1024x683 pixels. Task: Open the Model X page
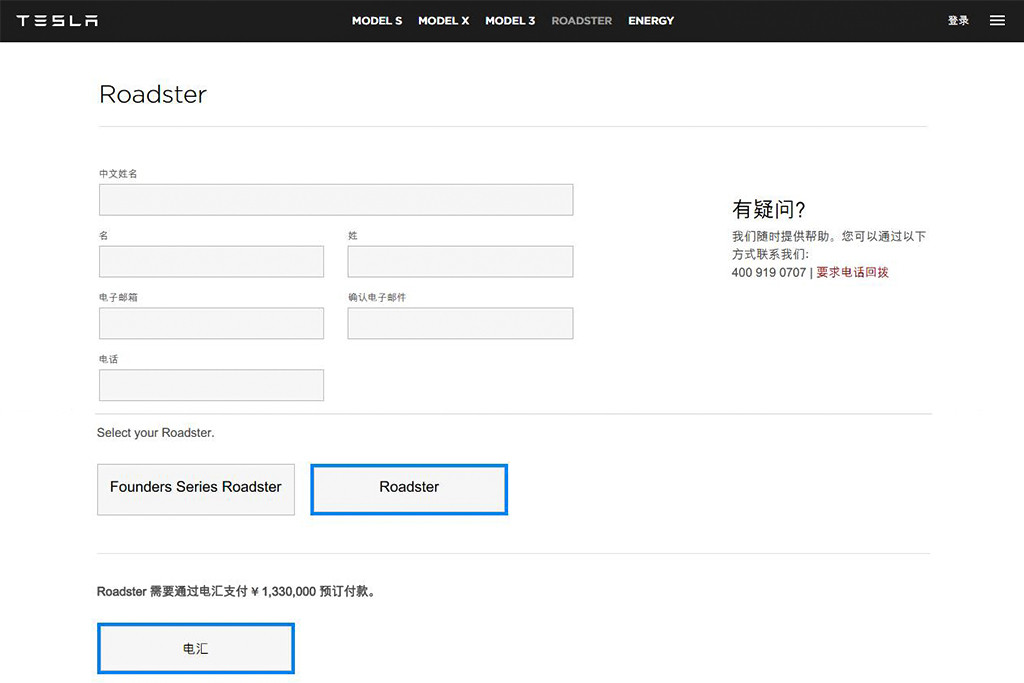[x=443, y=21]
